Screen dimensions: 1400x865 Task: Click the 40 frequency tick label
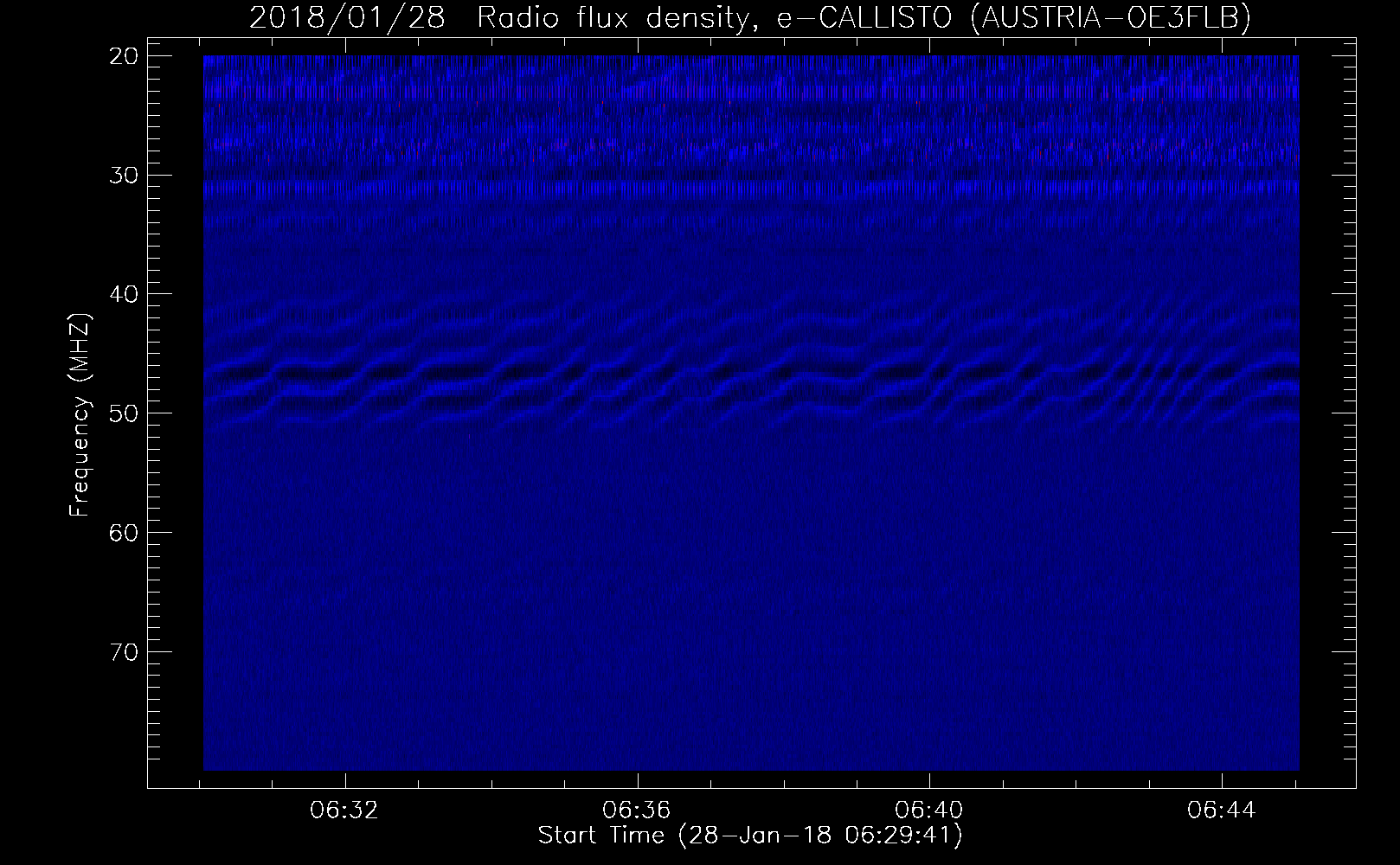click(125, 294)
